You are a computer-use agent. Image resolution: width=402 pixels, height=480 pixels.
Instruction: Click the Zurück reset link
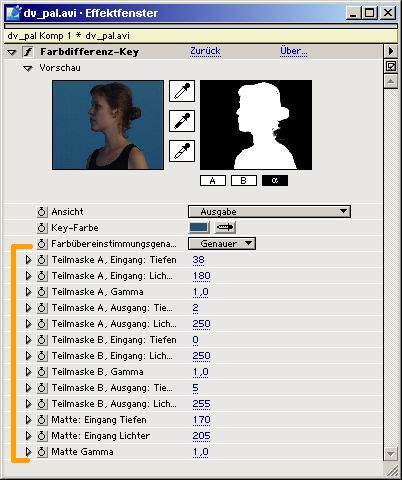pos(205,51)
